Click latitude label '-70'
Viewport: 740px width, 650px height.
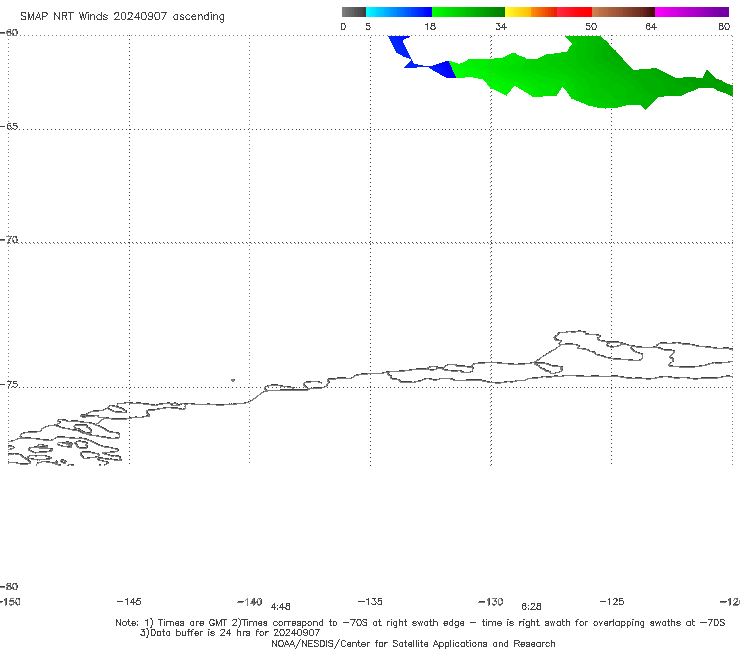[x=9, y=240]
